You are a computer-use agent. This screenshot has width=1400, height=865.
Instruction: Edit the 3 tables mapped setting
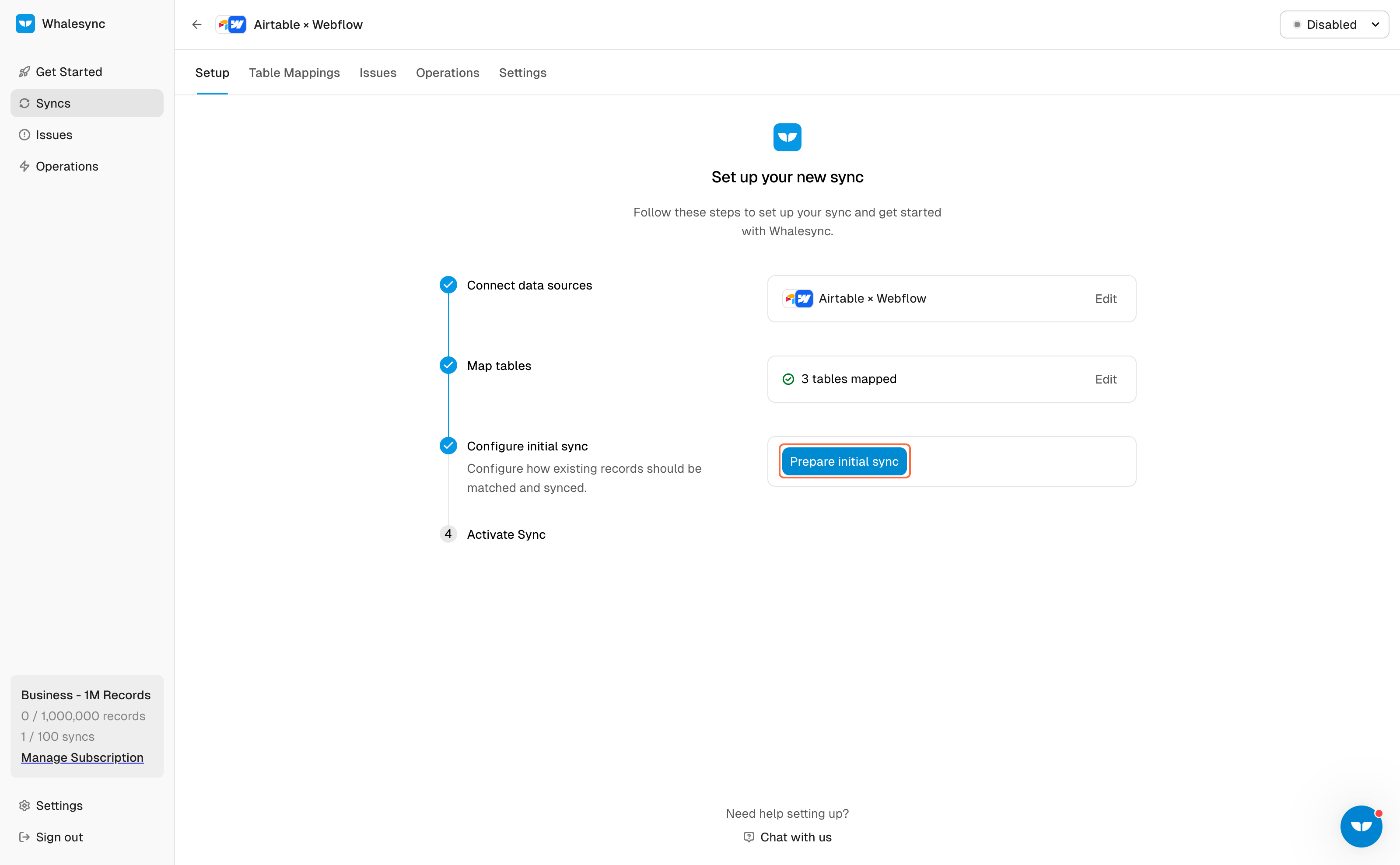[1106, 379]
